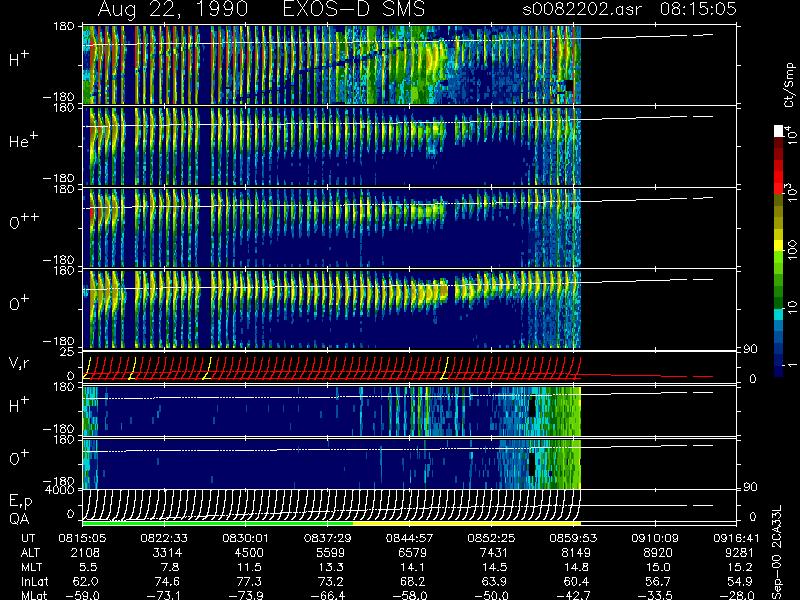Image resolution: width=800 pixels, height=600 pixels.
Task: Click UT value '0830:01'
Action: click(246, 538)
